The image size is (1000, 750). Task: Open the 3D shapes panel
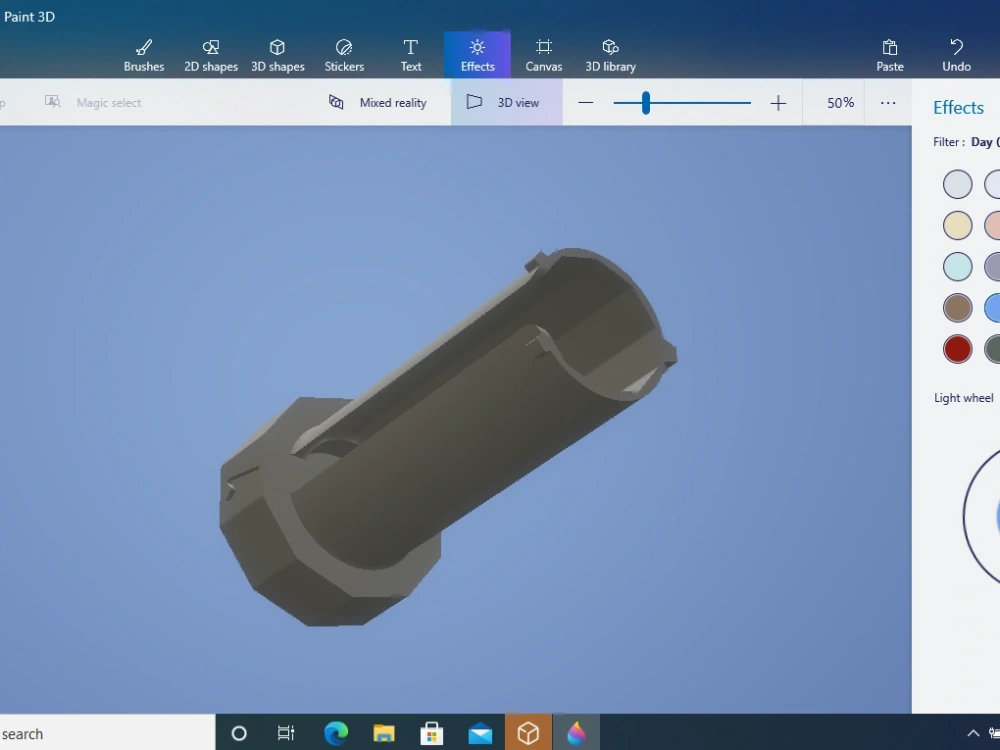277,54
